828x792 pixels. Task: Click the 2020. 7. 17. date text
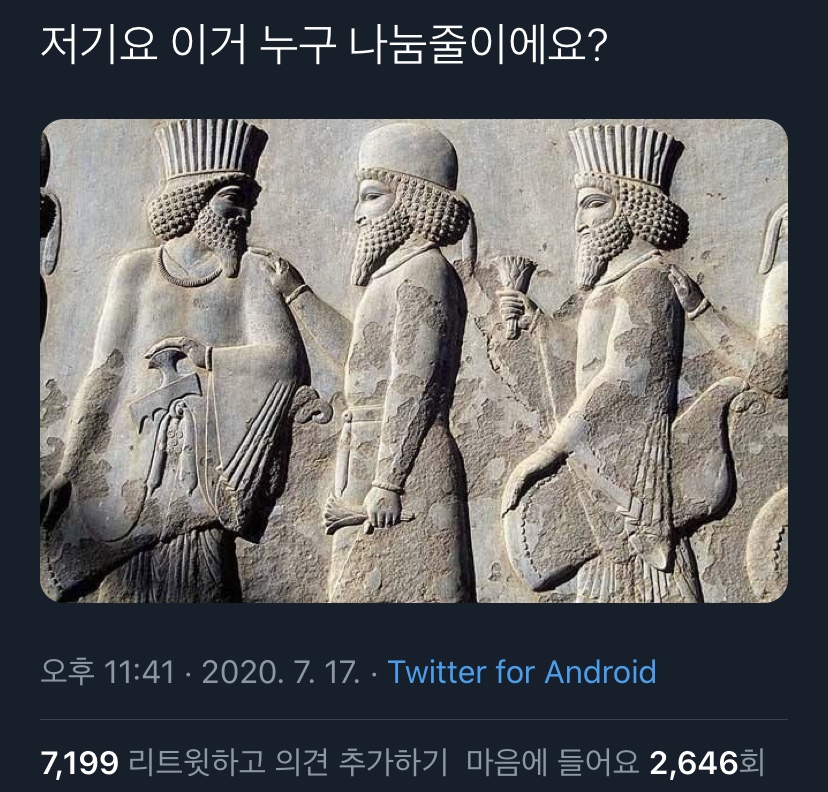tap(281, 672)
